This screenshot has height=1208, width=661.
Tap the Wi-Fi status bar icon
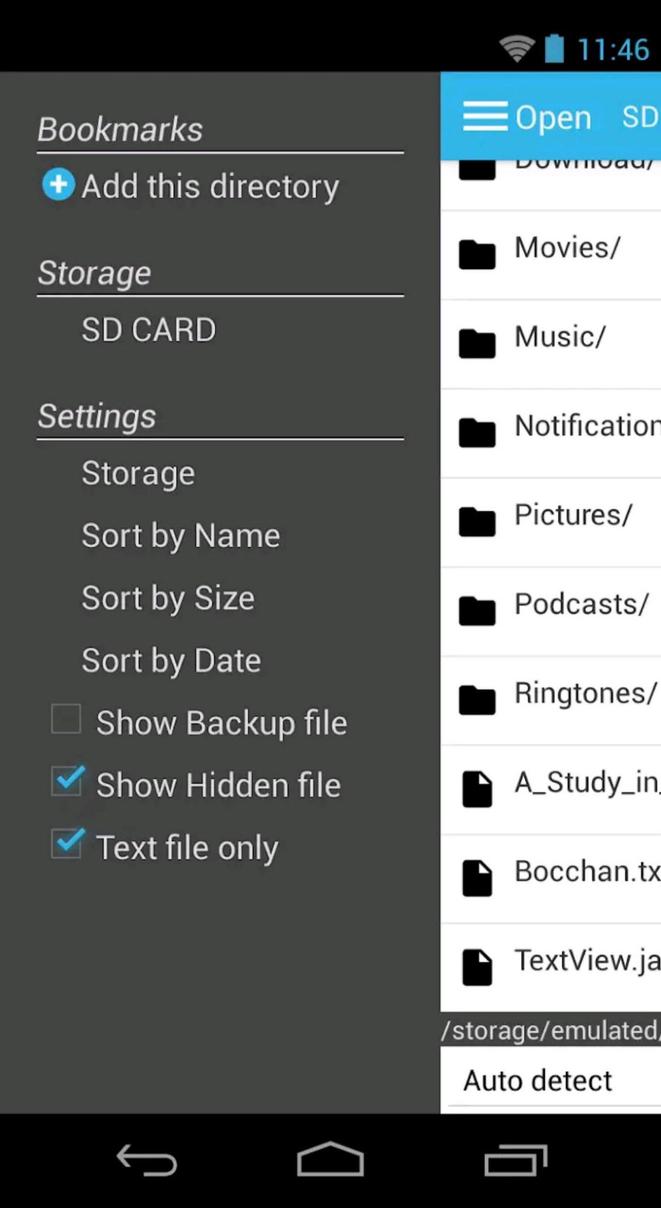point(516,46)
